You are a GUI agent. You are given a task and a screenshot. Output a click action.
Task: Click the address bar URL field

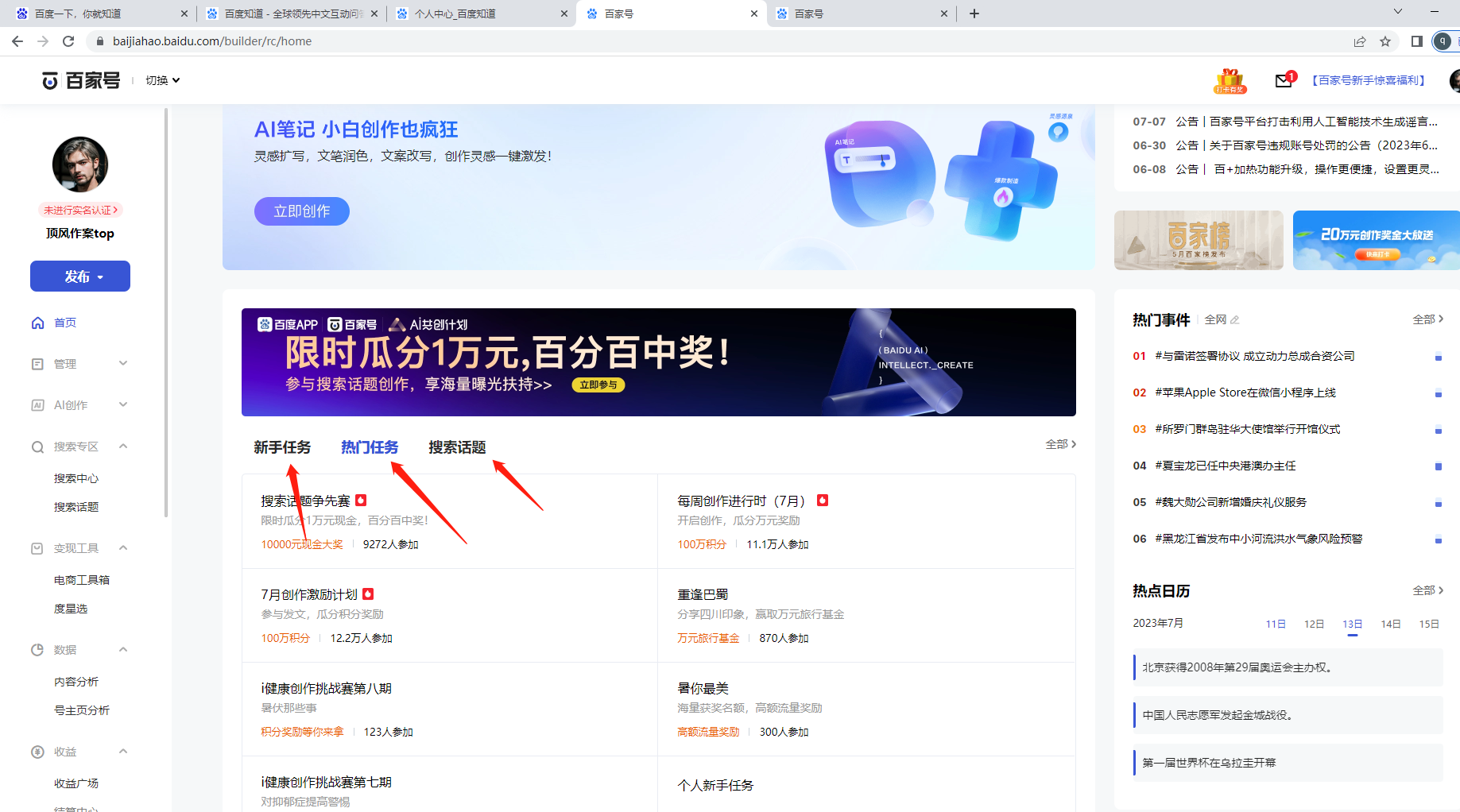pyautogui.click(x=715, y=41)
